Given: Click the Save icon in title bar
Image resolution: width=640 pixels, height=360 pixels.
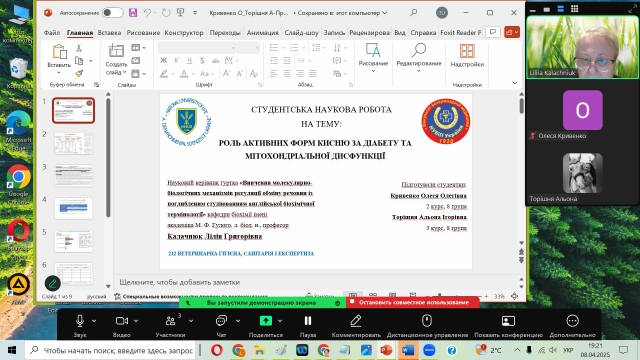Looking at the screenshot, I should pos(133,13).
